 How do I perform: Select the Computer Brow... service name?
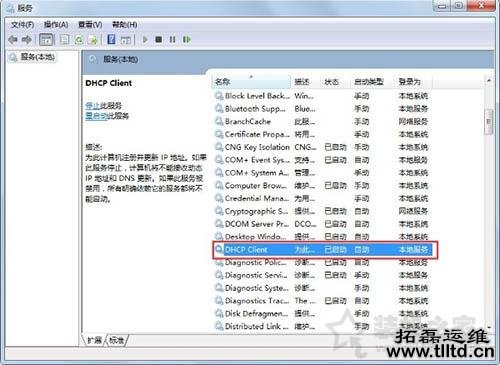pyautogui.click(x=256, y=185)
